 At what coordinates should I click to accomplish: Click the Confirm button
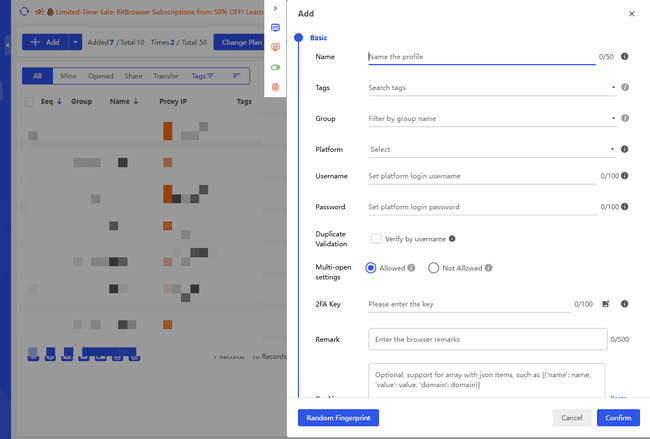click(x=618, y=417)
